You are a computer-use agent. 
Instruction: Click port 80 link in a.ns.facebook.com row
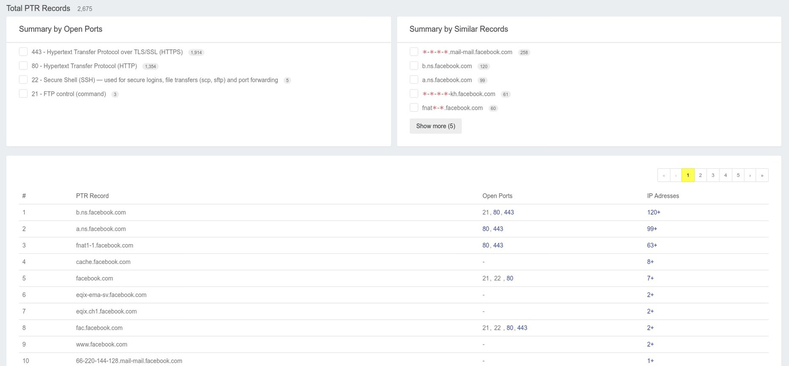[486, 229]
